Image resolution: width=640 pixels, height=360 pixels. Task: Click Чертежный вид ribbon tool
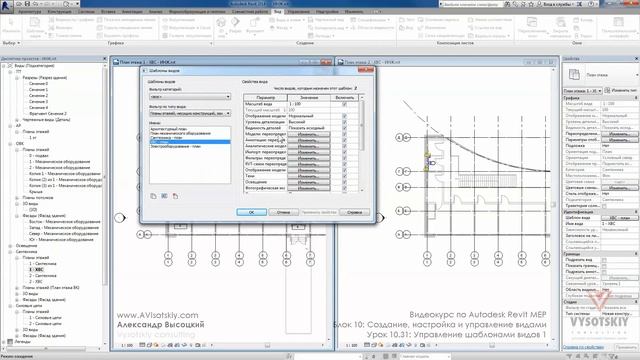tap(326, 20)
